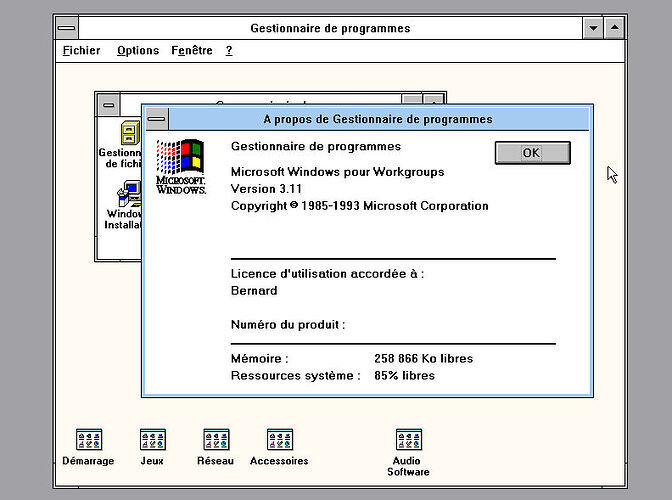
Task: Select the Windows Installation computer icon
Action: 129,192
